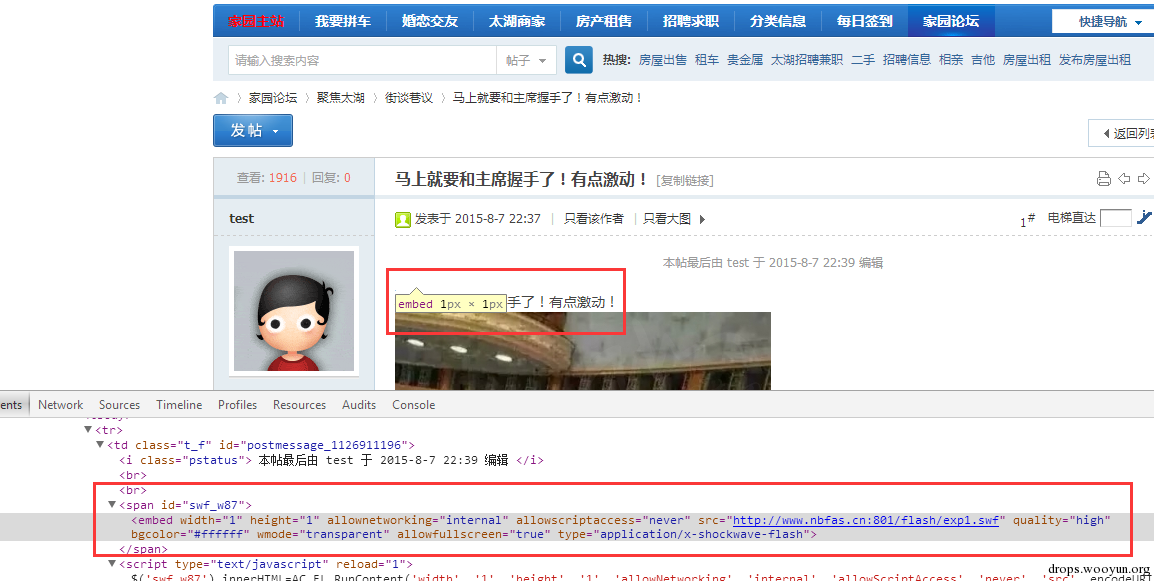
Task: Open the test user's avatar picture
Action: coord(294,311)
